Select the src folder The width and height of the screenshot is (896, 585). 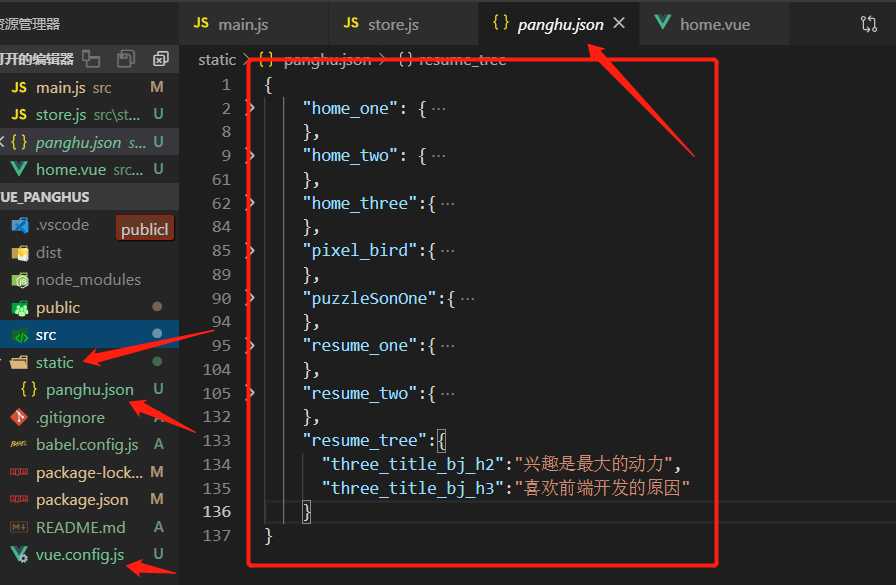[x=89, y=335]
